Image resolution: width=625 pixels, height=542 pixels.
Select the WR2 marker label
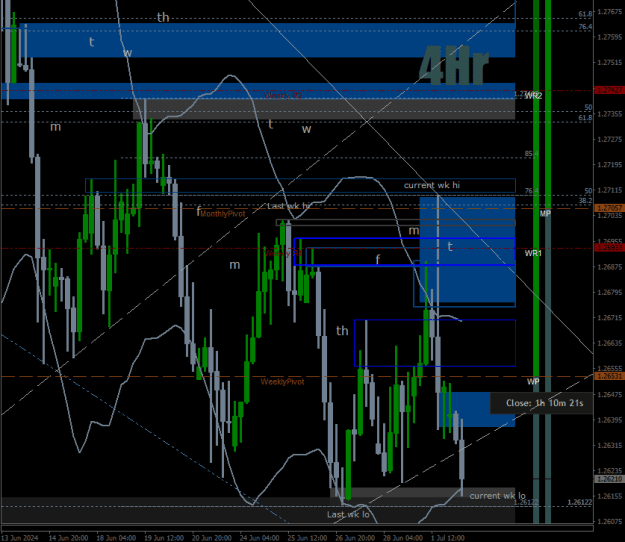533,96
